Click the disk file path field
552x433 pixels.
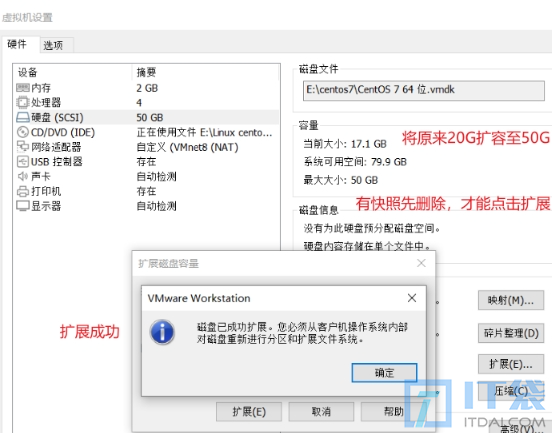424,90
